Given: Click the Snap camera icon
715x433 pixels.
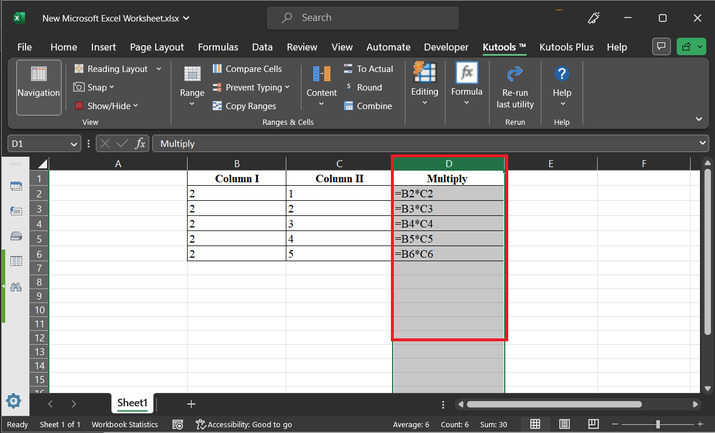Looking at the screenshot, I should click(79, 87).
